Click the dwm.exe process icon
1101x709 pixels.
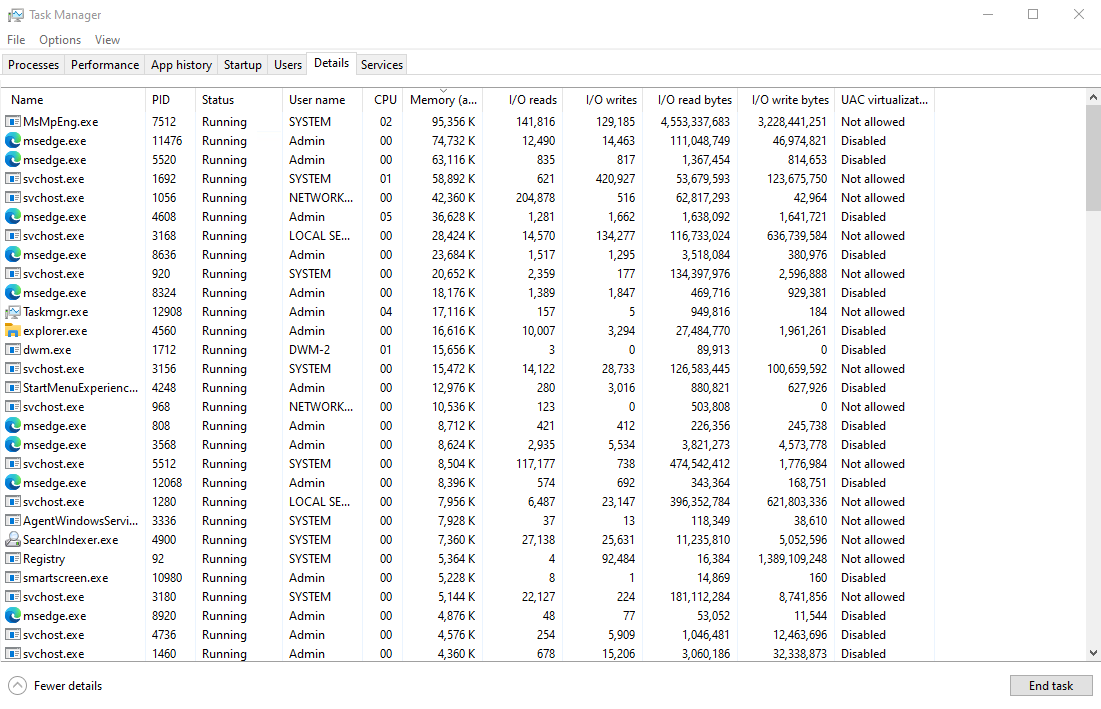(x=13, y=349)
